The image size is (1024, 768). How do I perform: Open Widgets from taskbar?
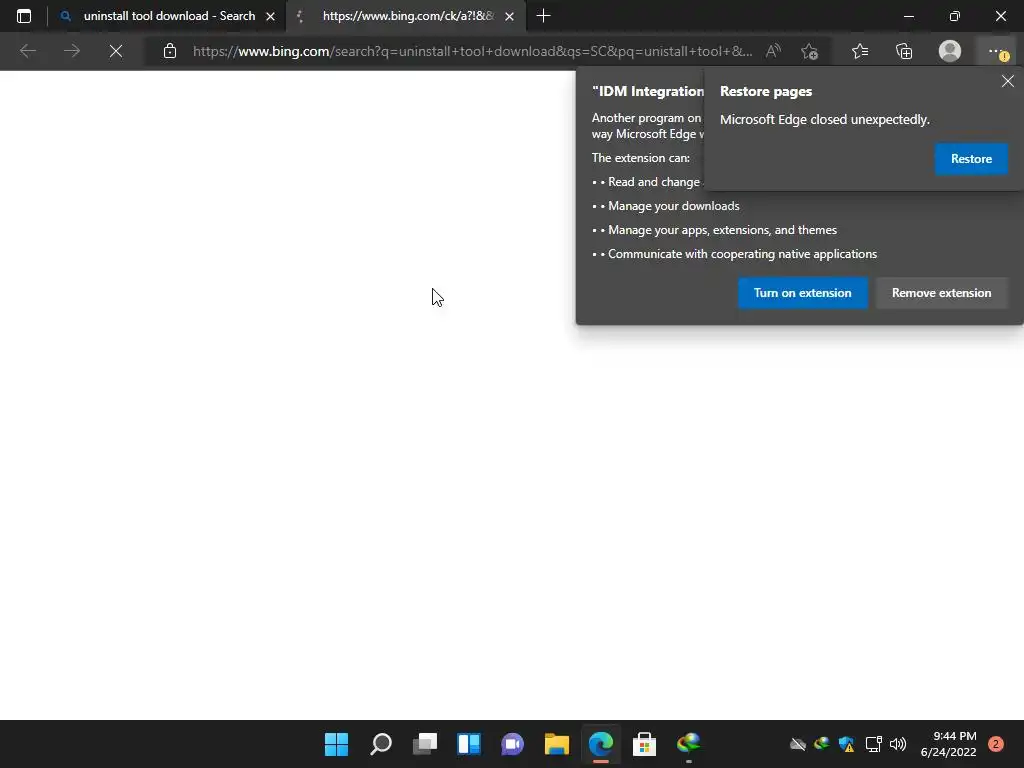(x=469, y=744)
